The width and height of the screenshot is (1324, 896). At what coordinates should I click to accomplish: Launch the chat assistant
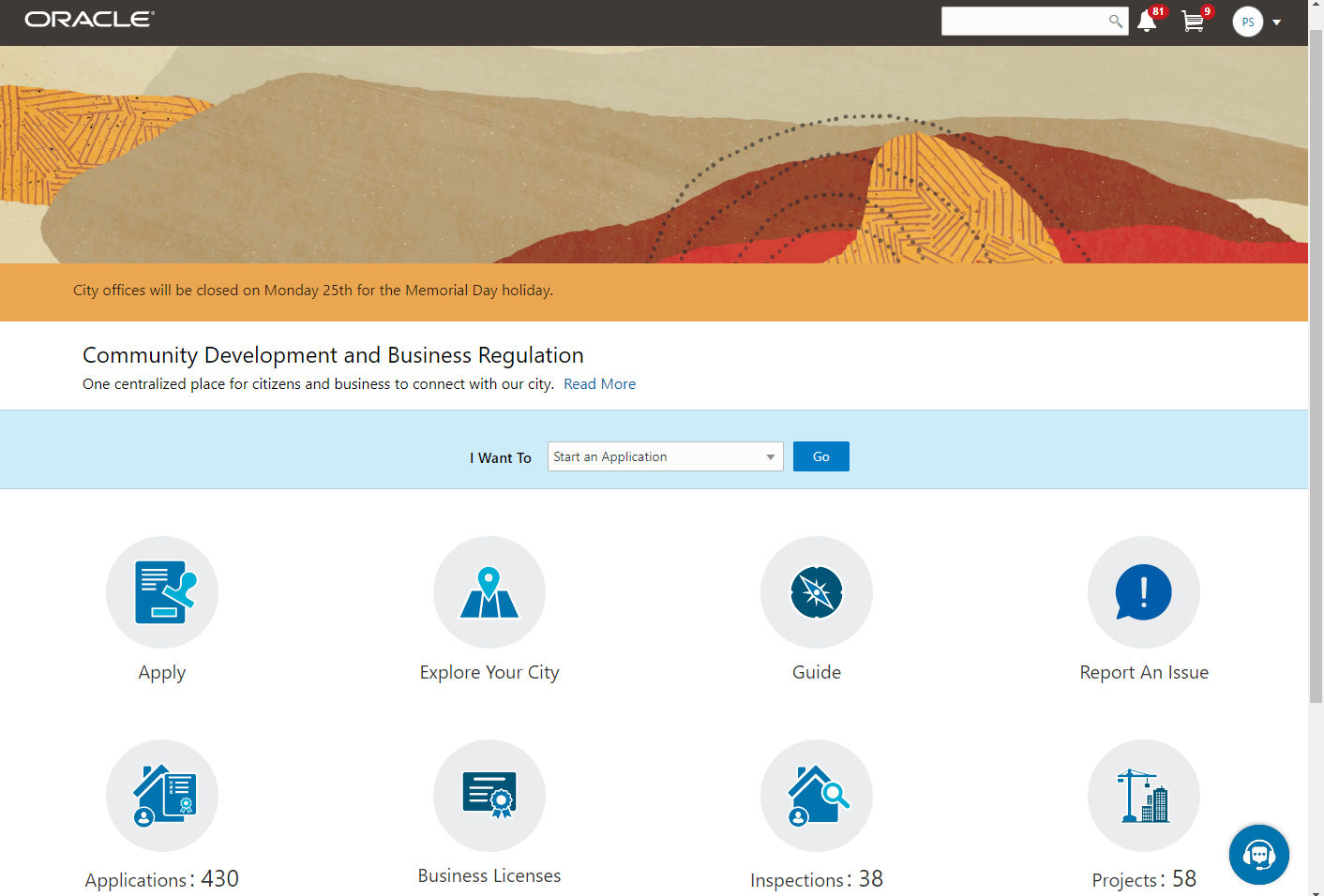pyautogui.click(x=1259, y=855)
